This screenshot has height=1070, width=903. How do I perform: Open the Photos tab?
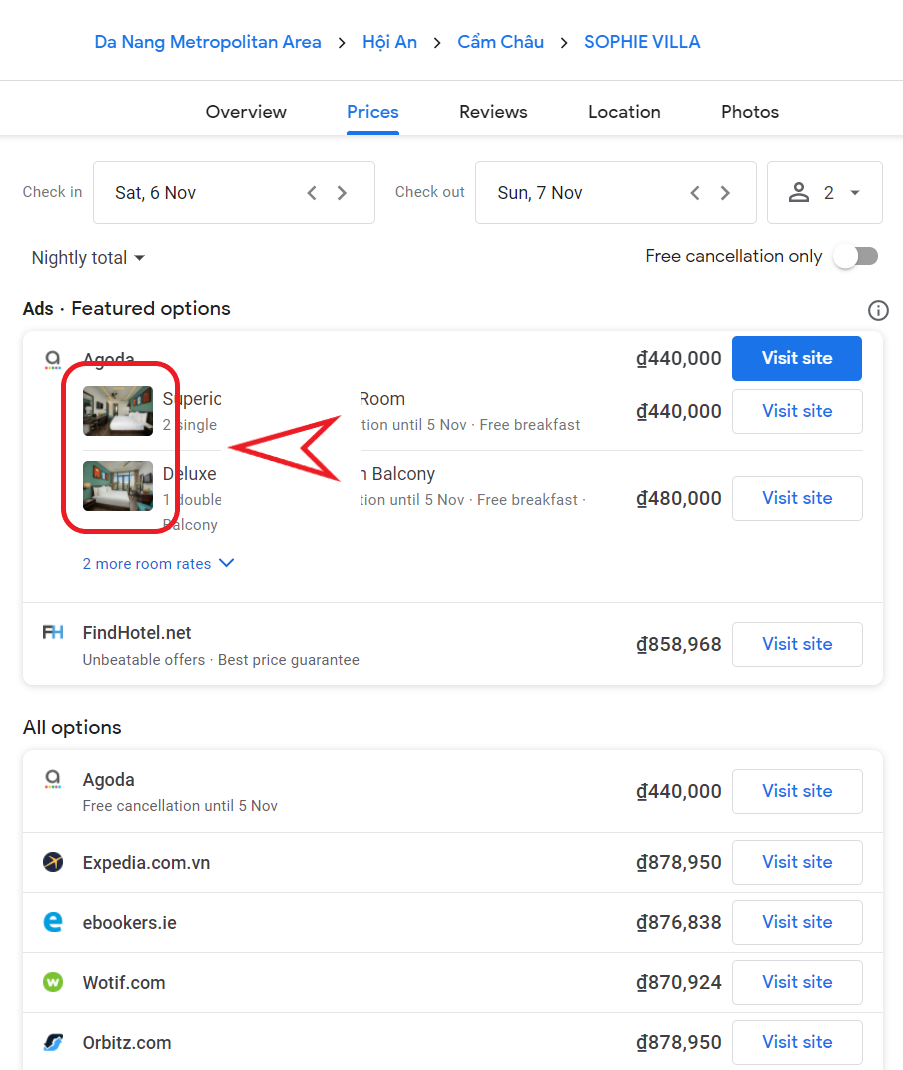coord(749,112)
